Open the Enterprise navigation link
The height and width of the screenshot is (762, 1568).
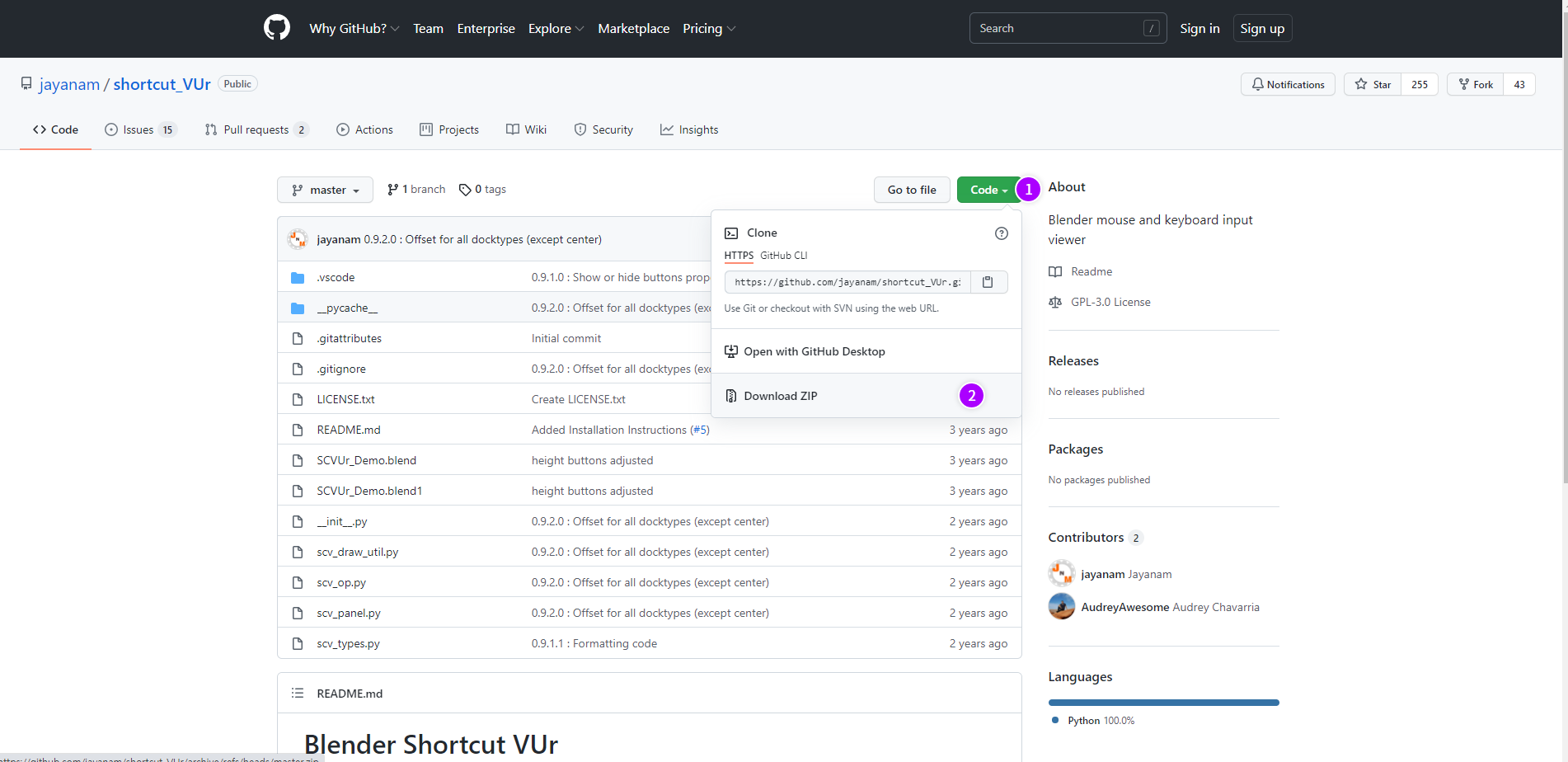click(486, 28)
